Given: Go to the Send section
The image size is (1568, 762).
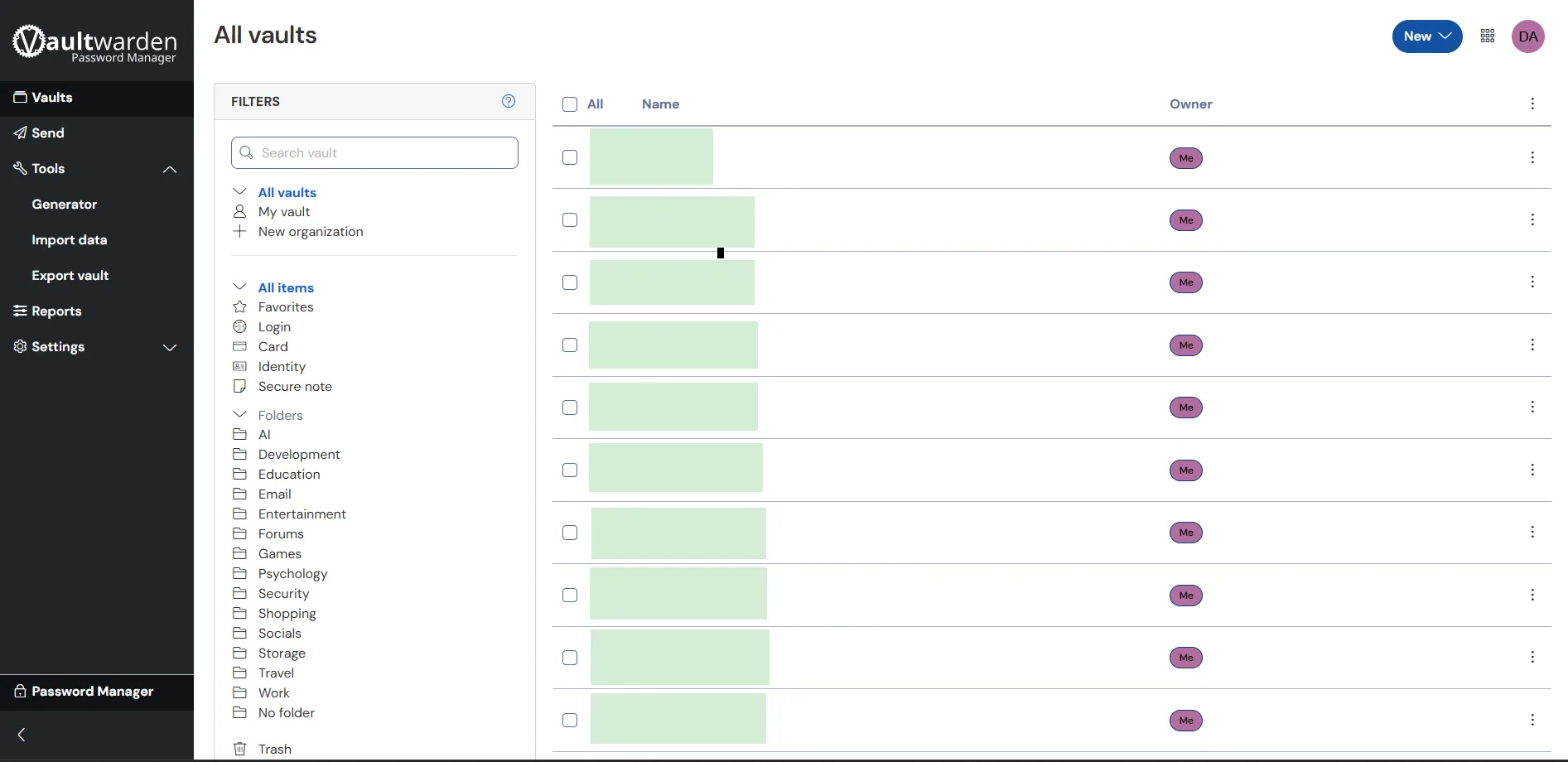Looking at the screenshot, I should (x=48, y=133).
